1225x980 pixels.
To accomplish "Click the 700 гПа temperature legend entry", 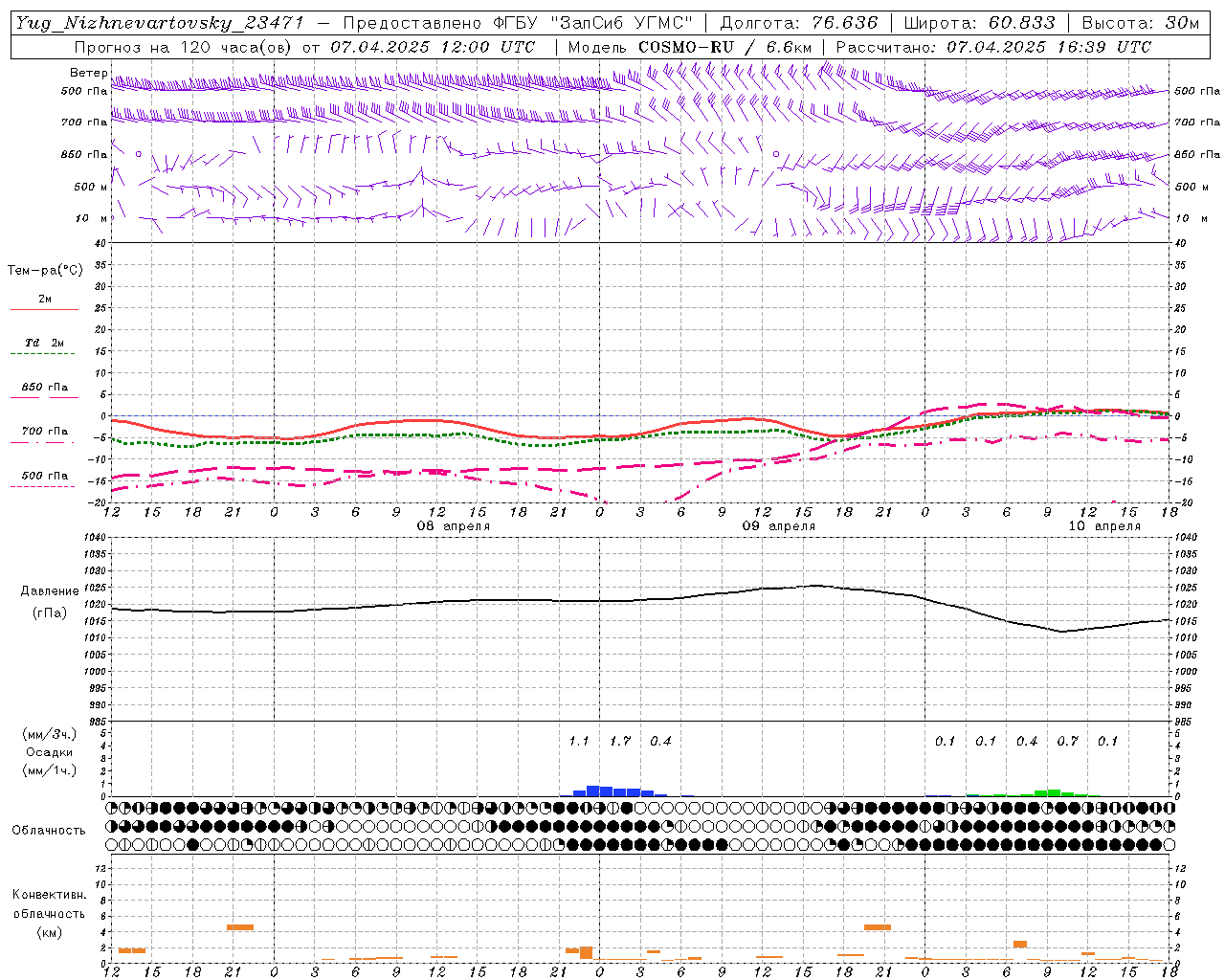I will (45, 432).
